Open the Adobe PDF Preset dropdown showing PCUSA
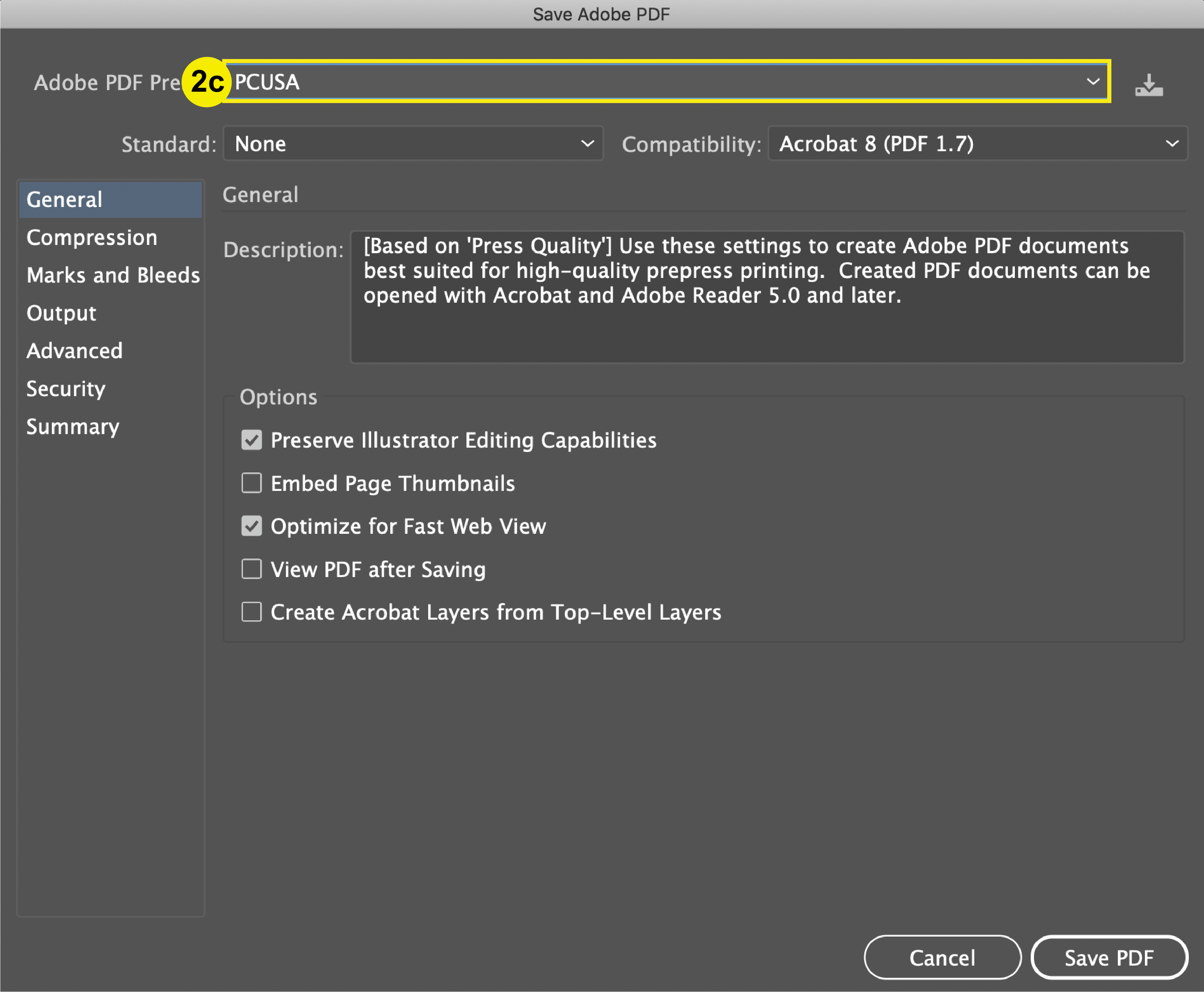 666,82
